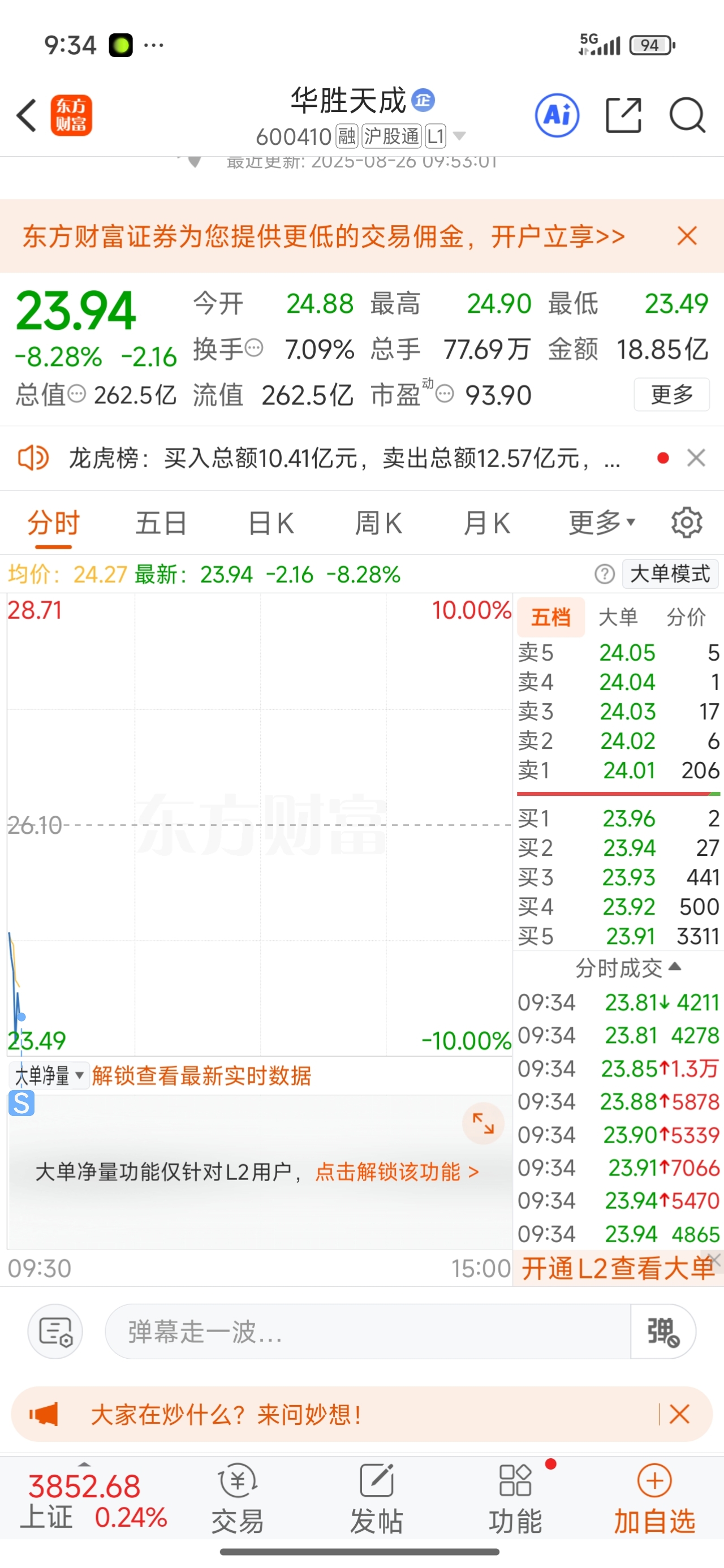The height and width of the screenshot is (1568, 724).
Task: Switch to the 月K chart tab
Action: point(486,523)
